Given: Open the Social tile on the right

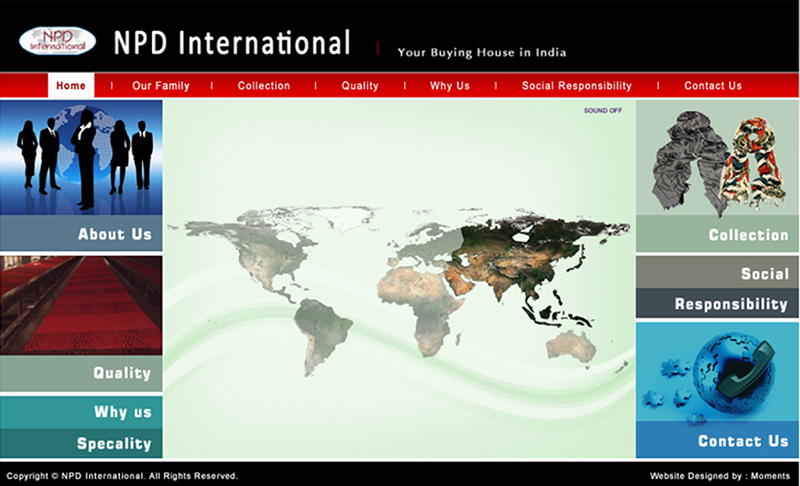Looking at the screenshot, I should pos(717,272).
